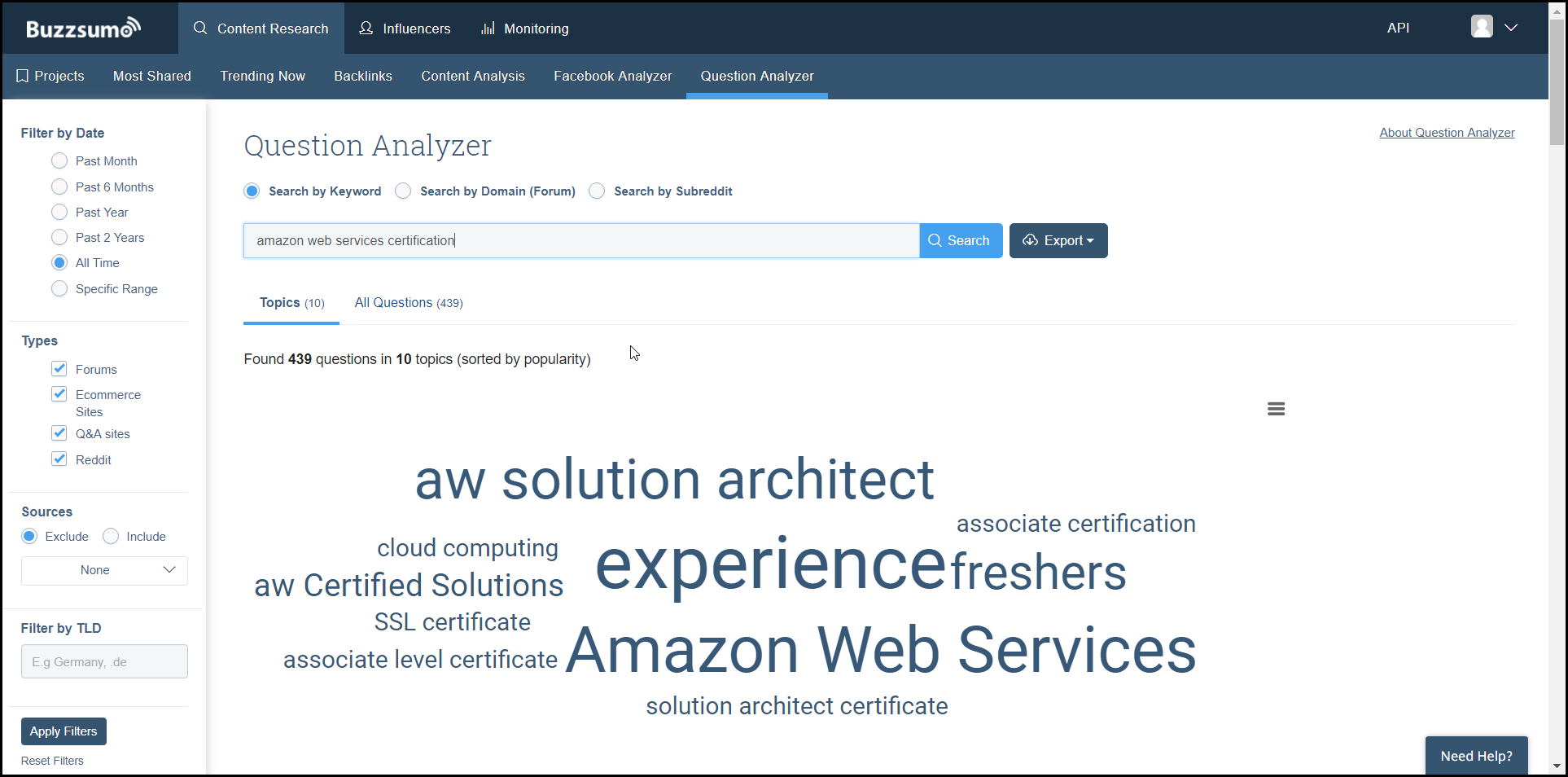Focus the Filter by TLD field

(104, 661)
